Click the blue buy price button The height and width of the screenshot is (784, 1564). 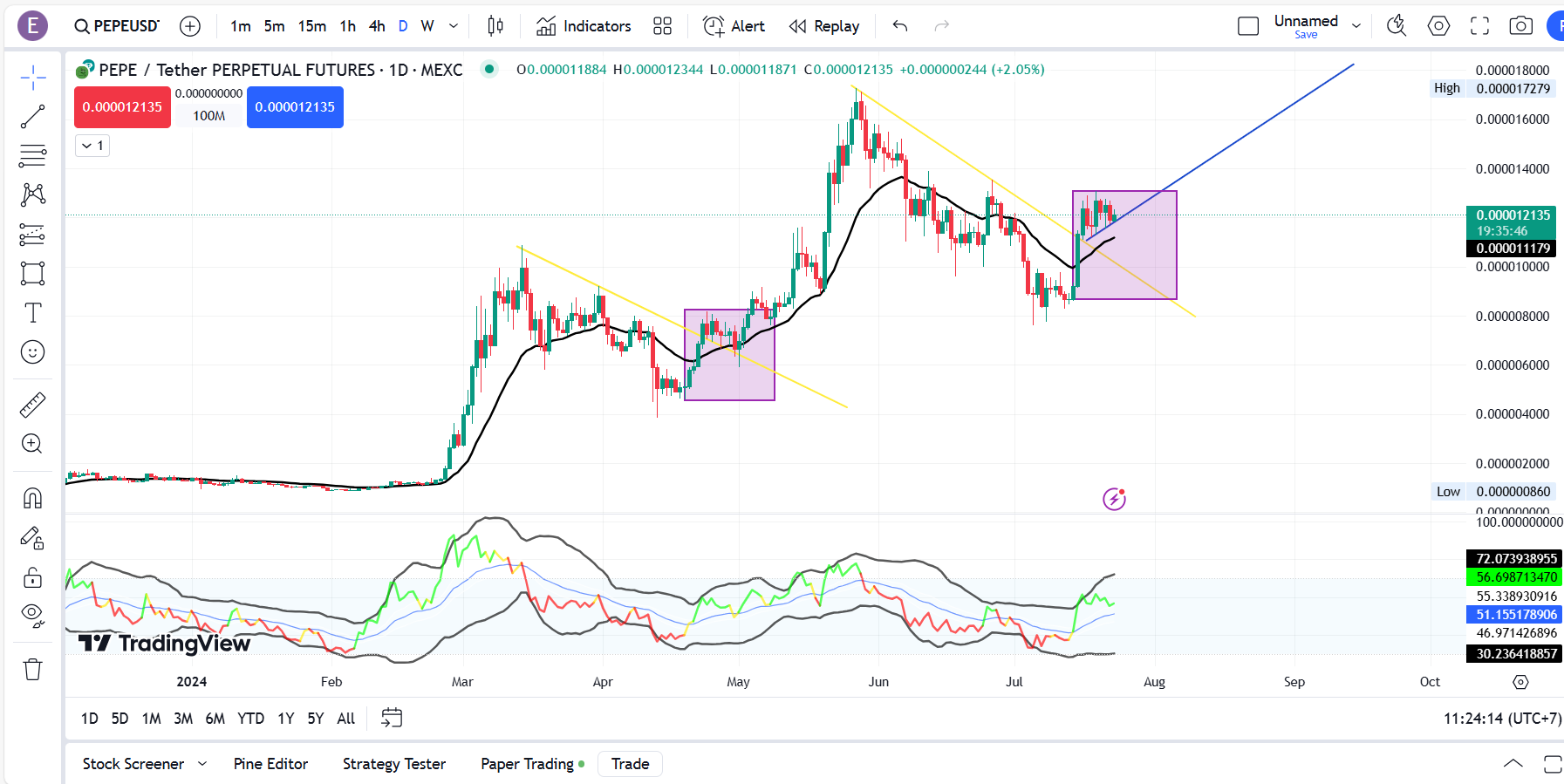[295, 107]
